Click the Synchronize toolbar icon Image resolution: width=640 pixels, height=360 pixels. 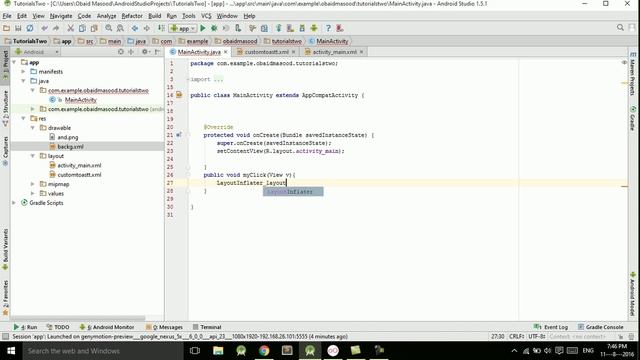tap(30, 28)
